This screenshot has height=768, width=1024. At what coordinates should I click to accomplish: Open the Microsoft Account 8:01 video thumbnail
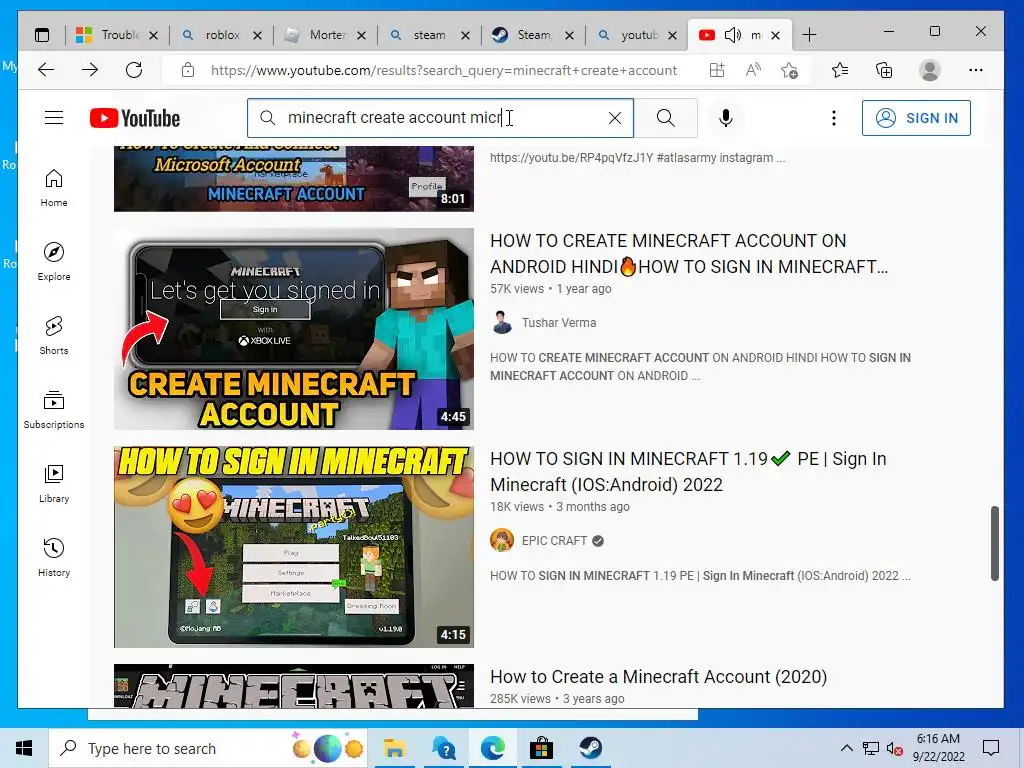(294, 178)
